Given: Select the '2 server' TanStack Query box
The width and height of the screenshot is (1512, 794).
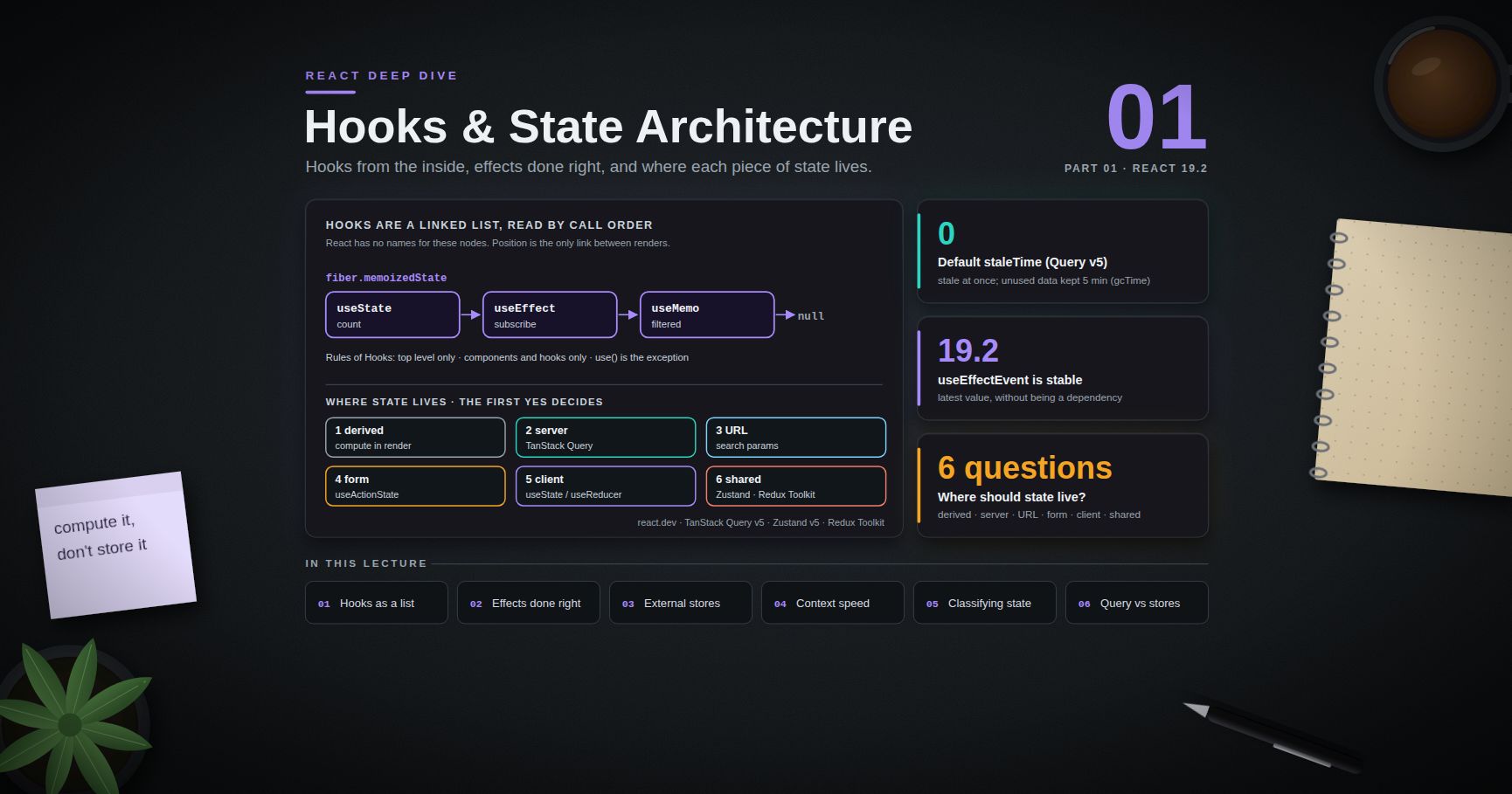Looking at the screenshot, I should (x=606, y=438).
